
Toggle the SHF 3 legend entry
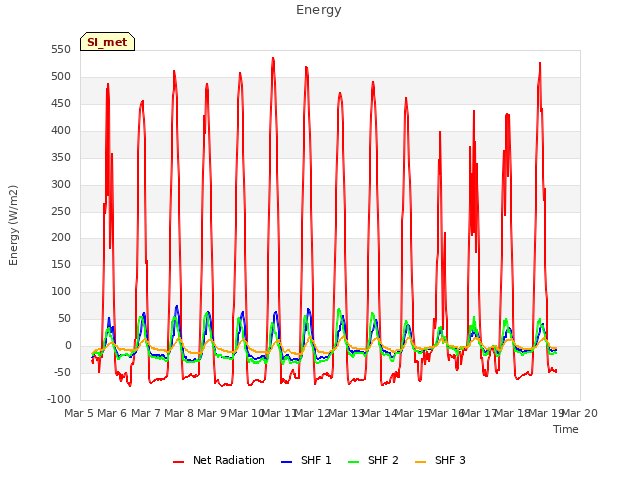click(x=440, y=460)
